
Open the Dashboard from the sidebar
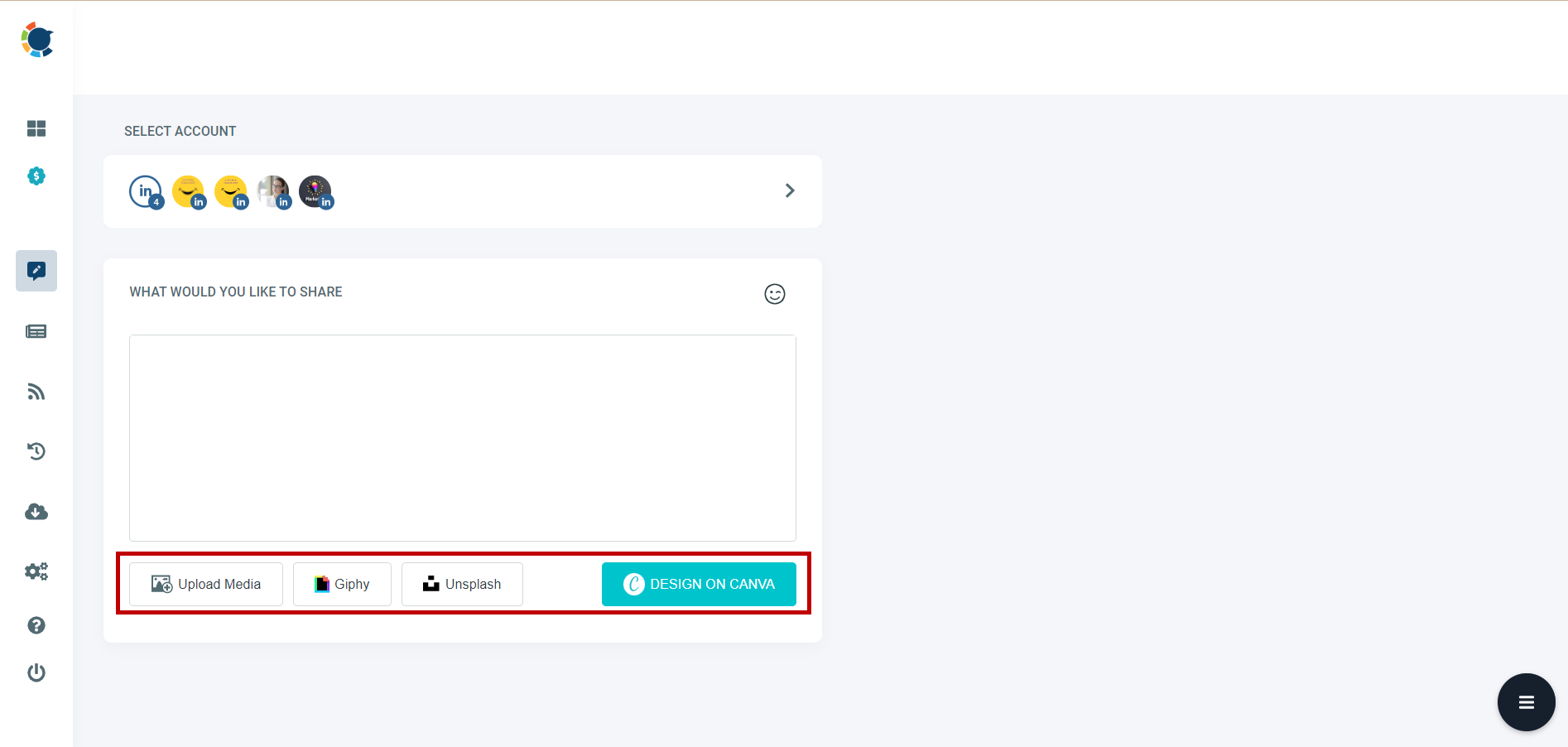(x=36, y=128)
